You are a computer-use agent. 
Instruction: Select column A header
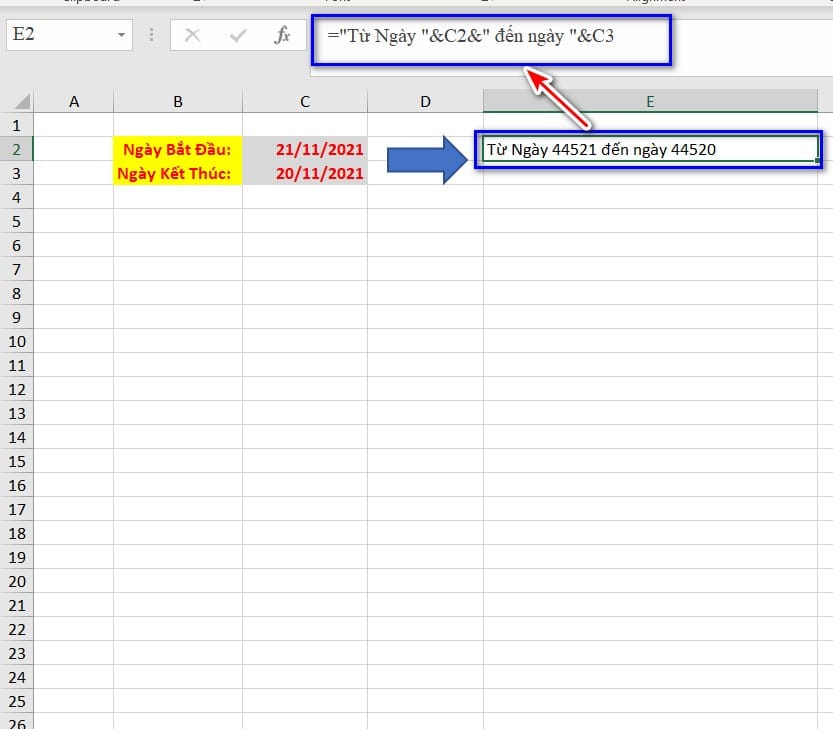click(x=74, y=101)
